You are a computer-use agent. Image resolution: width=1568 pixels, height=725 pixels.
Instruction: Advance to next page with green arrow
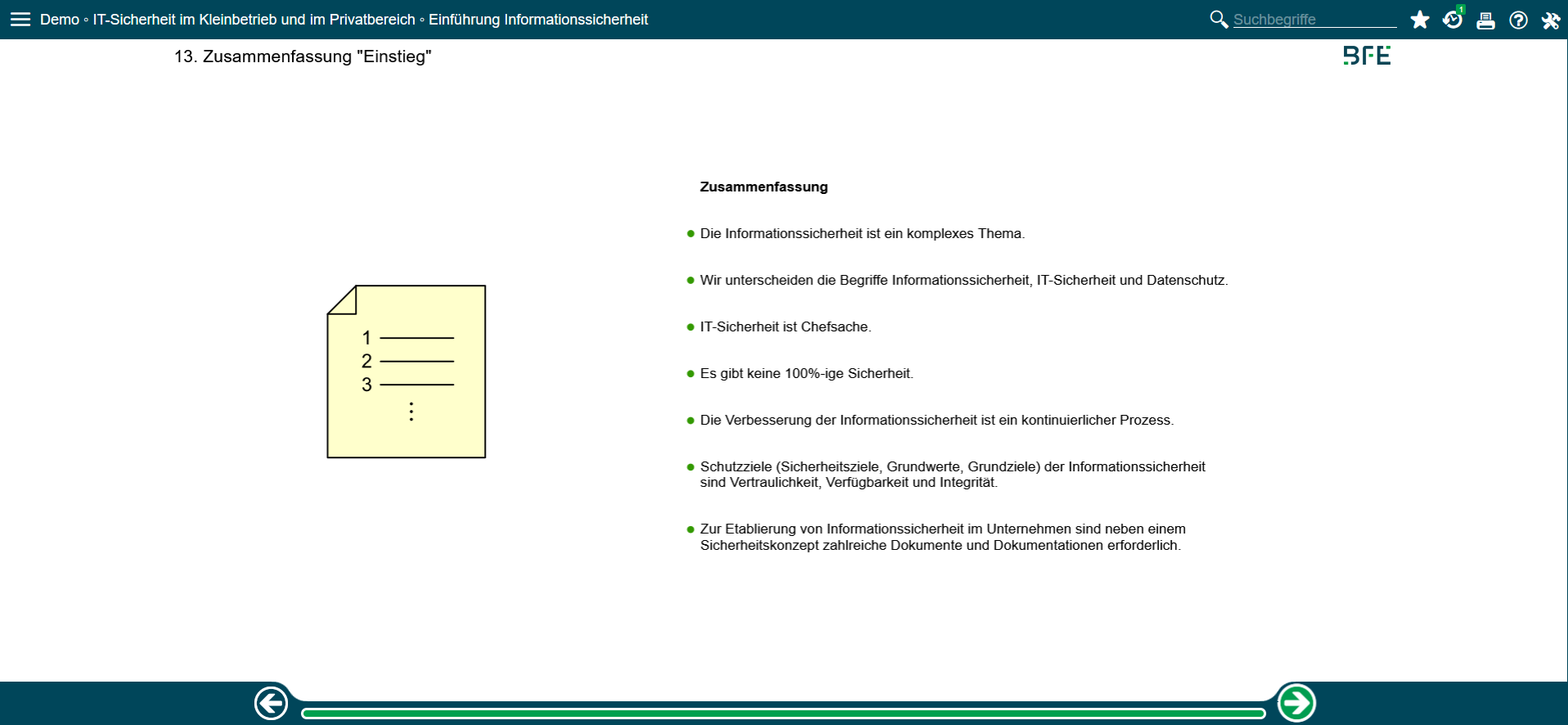pyautogui.click(x=1296, y=703)
